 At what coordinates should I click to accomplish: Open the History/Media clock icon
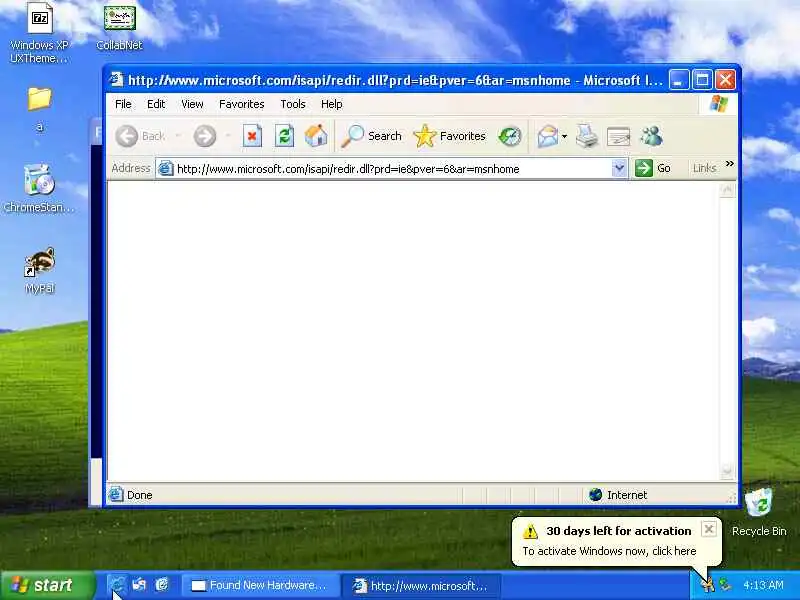[x=509, y=136]
